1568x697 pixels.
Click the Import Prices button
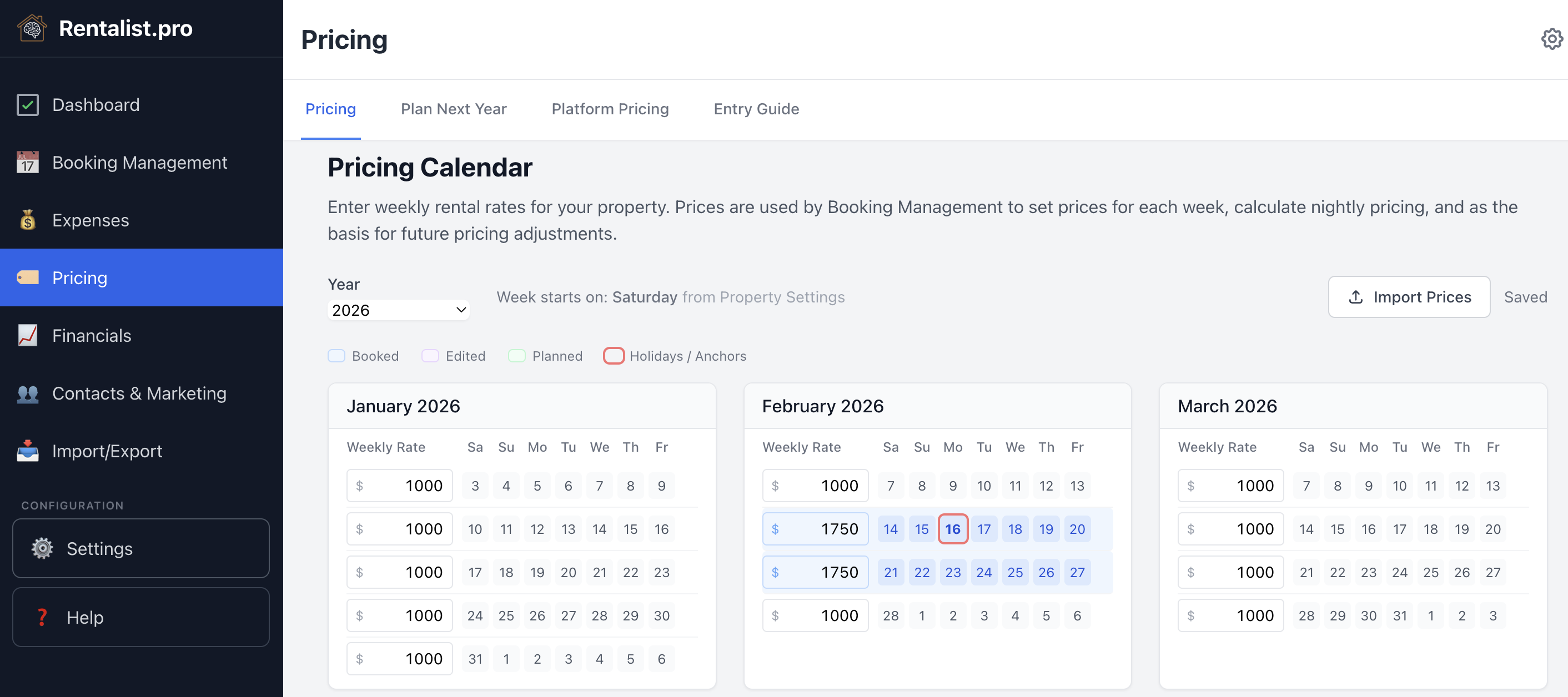[x=1409, y=297]
